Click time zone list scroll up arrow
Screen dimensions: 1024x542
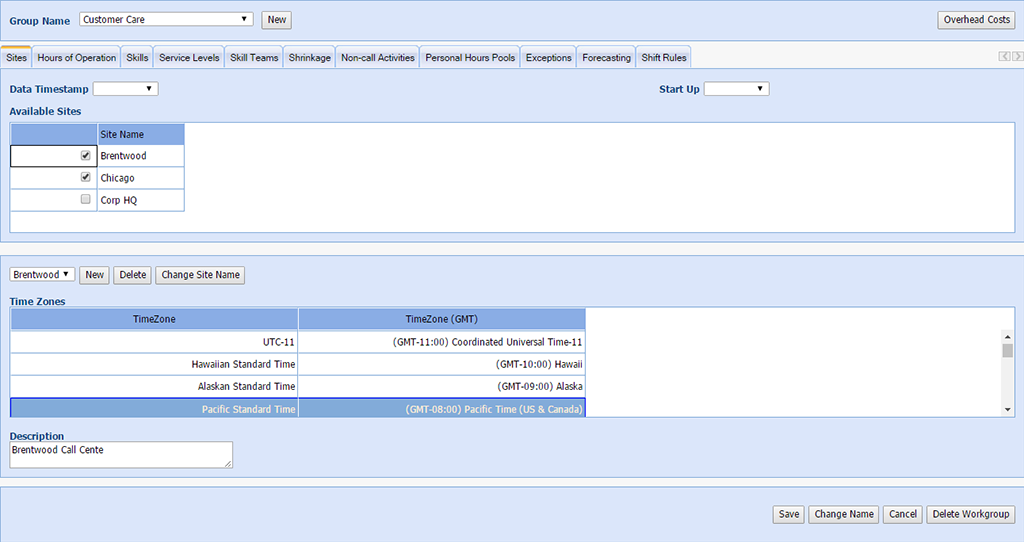(x=1007, y=338)
